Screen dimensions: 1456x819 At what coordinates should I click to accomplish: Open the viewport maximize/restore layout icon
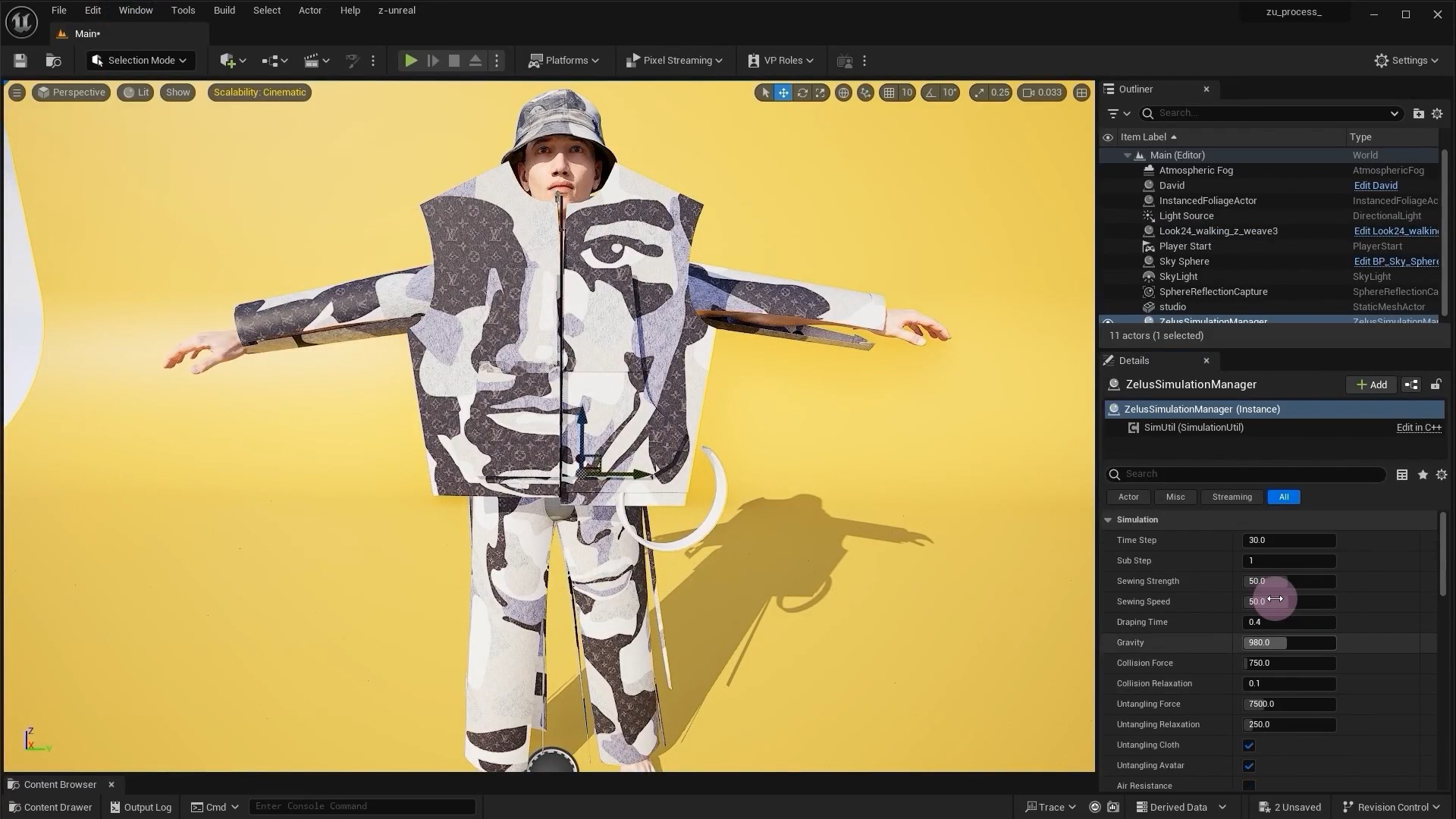point(1082,92)
